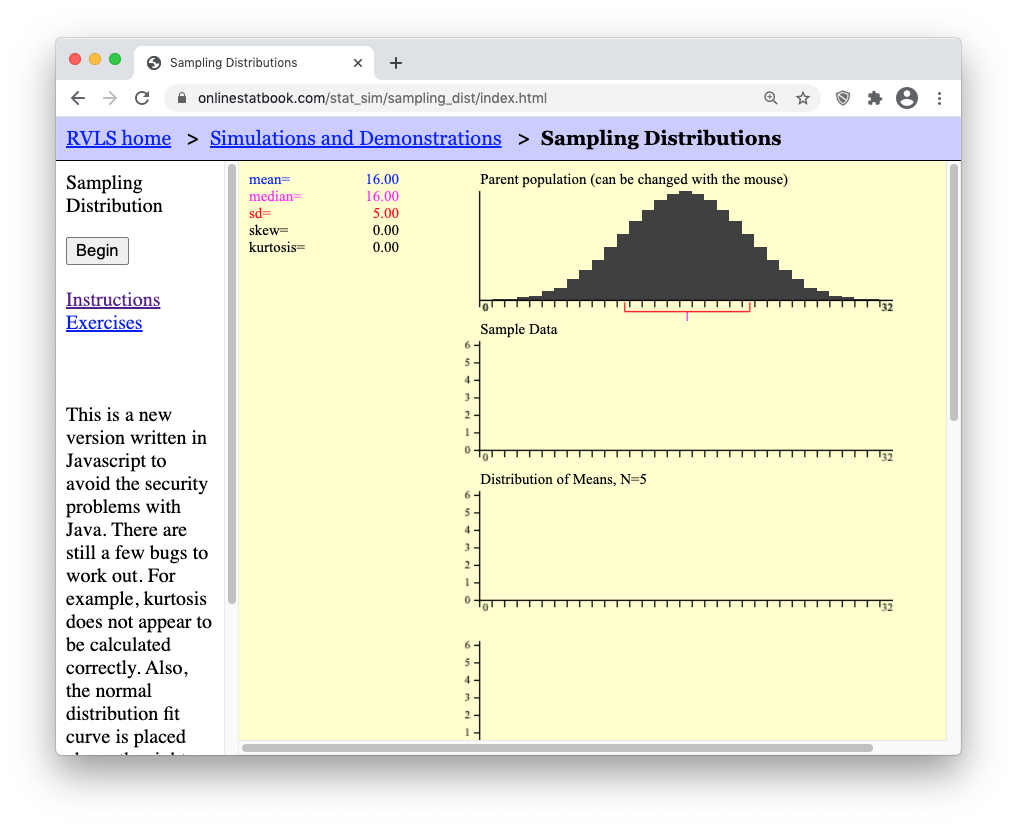Open the Extensions puzzle icon

click(875, 98)
